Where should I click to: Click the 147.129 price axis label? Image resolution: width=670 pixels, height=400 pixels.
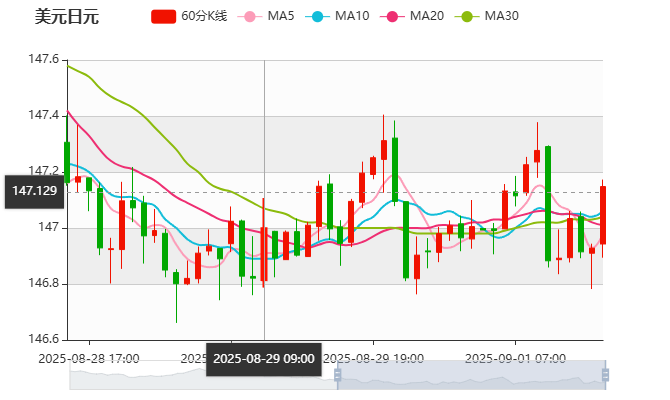pyautogui.click(x=34, y=190)
